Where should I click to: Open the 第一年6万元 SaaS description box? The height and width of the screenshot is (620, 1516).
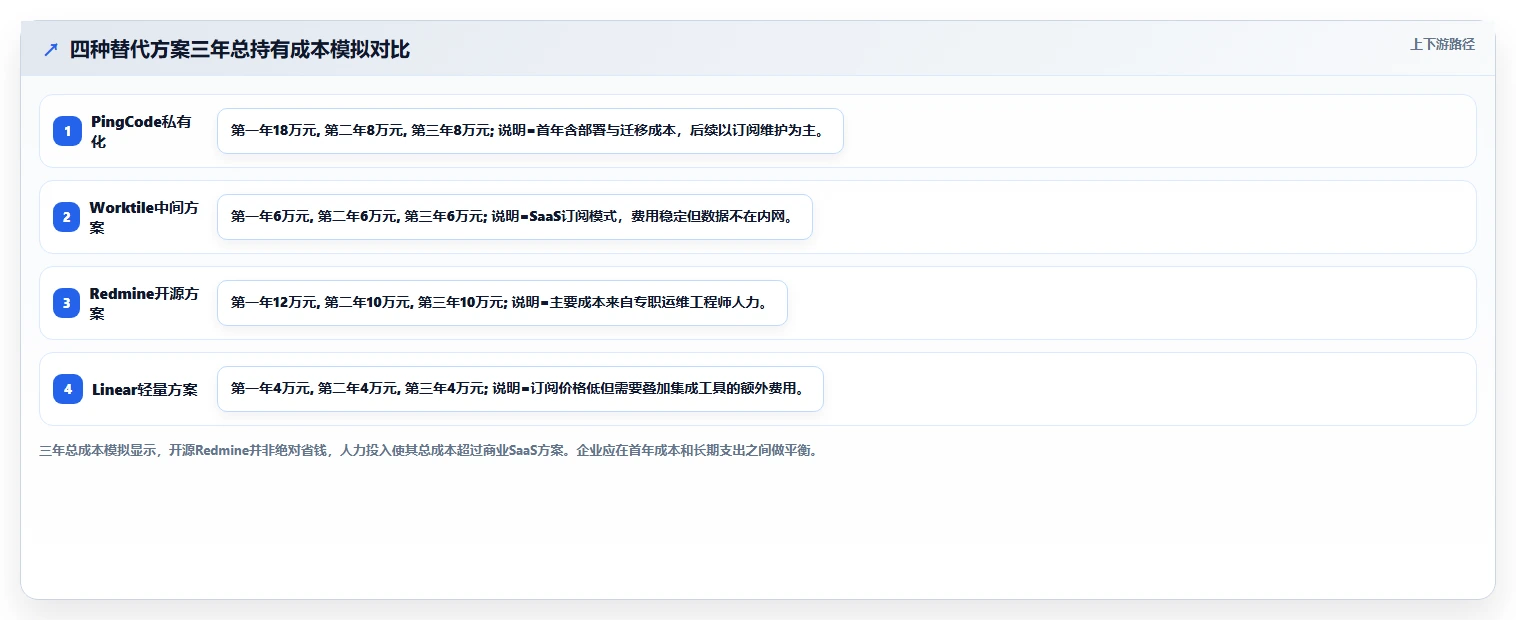pyautogui.click(x=514, y=217)
